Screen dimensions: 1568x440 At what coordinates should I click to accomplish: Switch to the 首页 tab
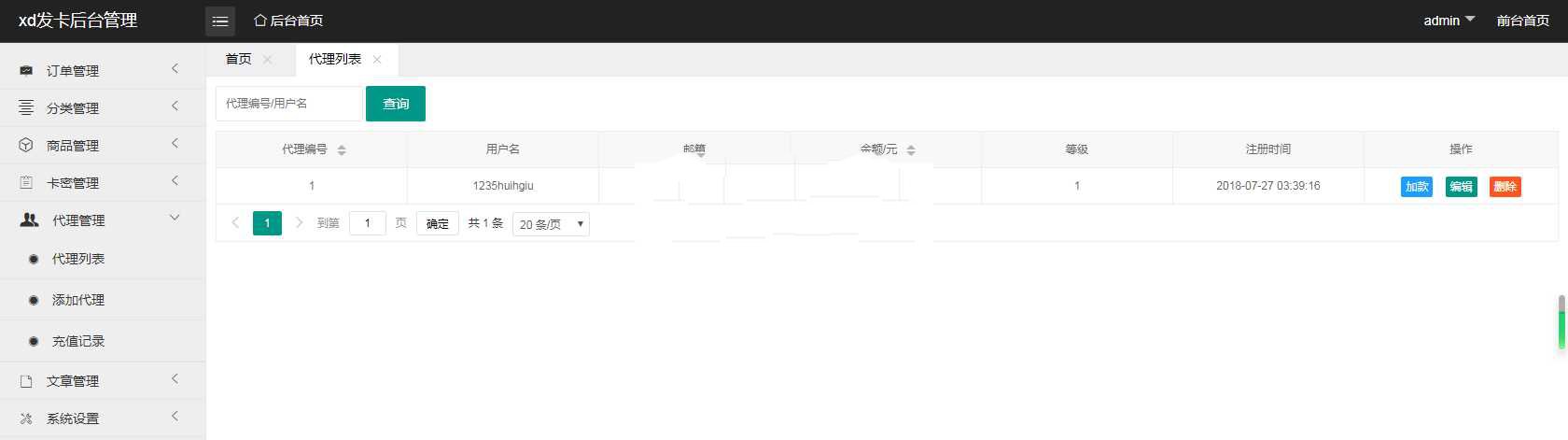(239, 59)
